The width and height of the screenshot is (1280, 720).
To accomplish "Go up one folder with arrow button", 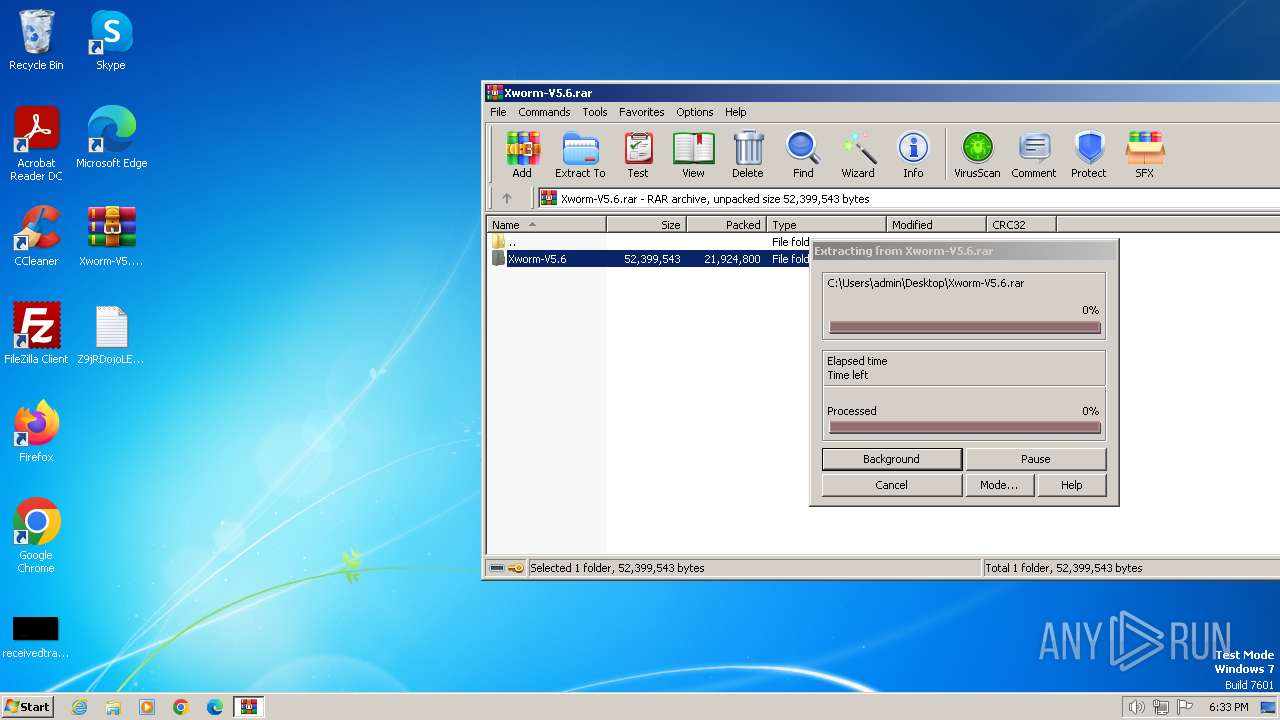I will click(x=507, y=198).
